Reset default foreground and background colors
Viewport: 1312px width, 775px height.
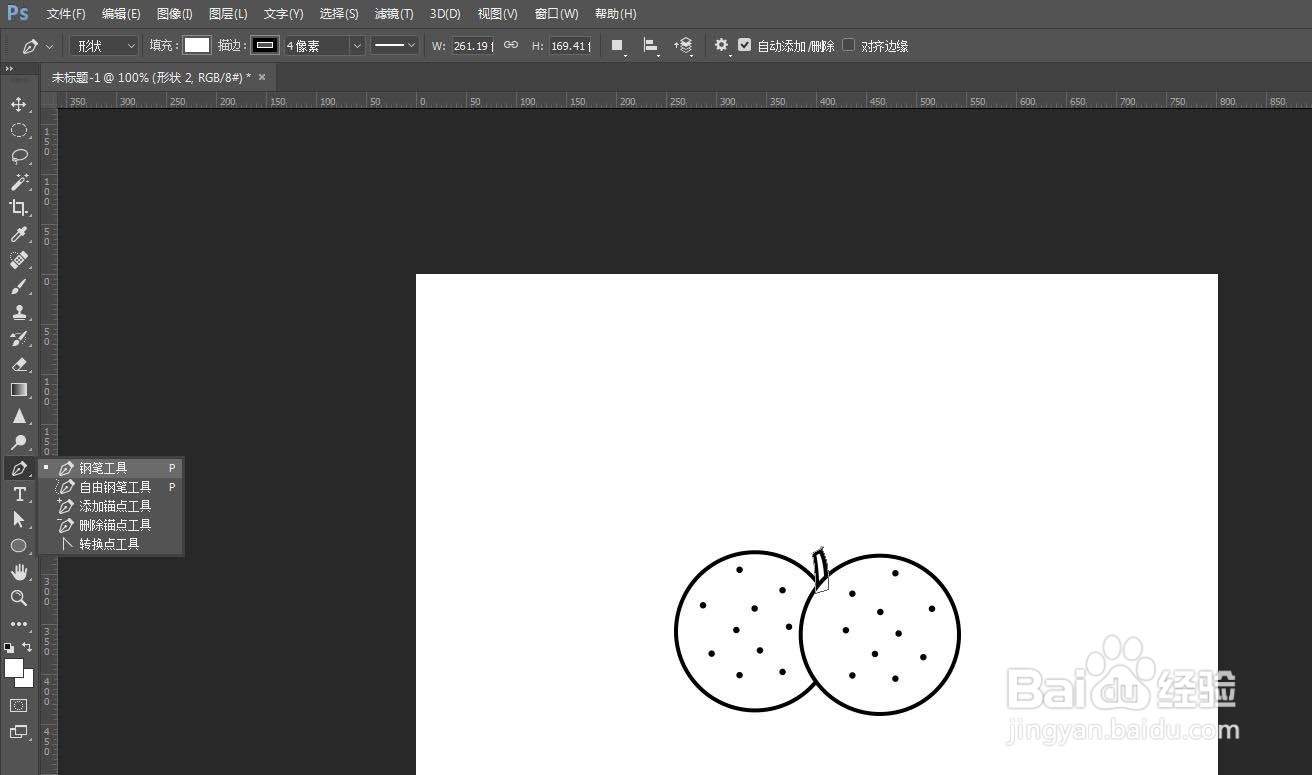click(x=10, y=647)
